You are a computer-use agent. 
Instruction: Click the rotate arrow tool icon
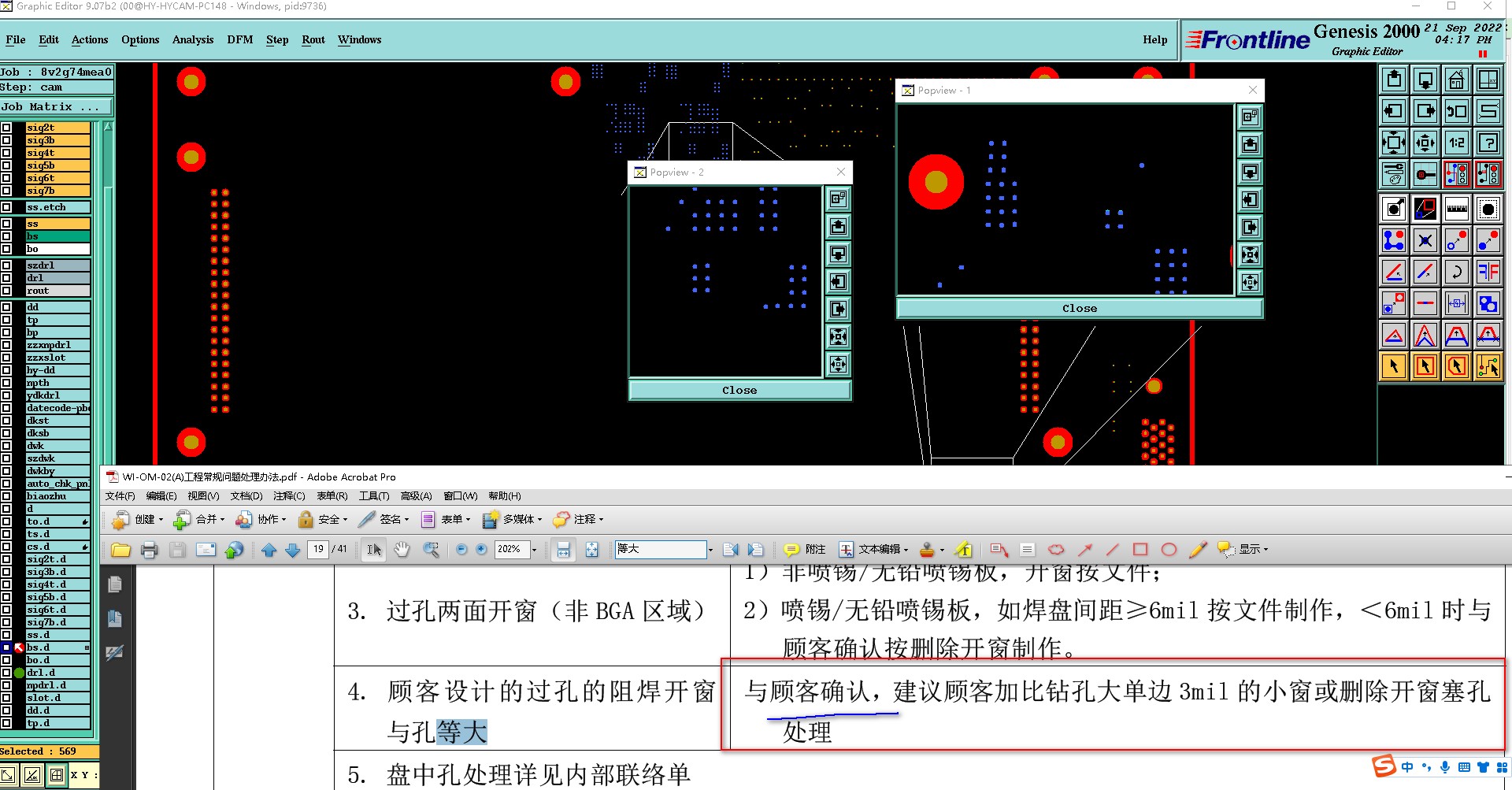click(1456, 272)
